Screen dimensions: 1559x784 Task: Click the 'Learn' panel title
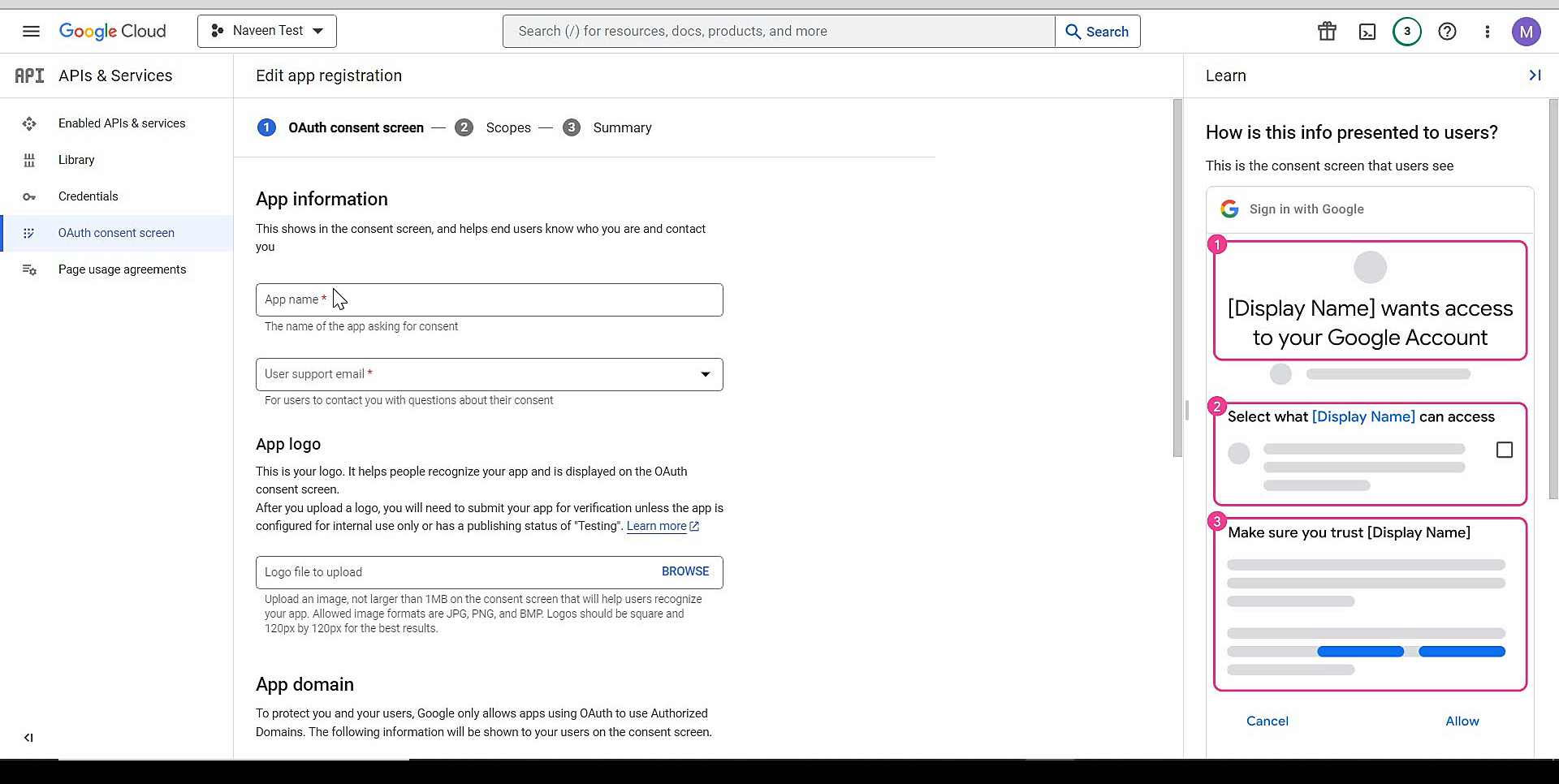[1225, 75]
